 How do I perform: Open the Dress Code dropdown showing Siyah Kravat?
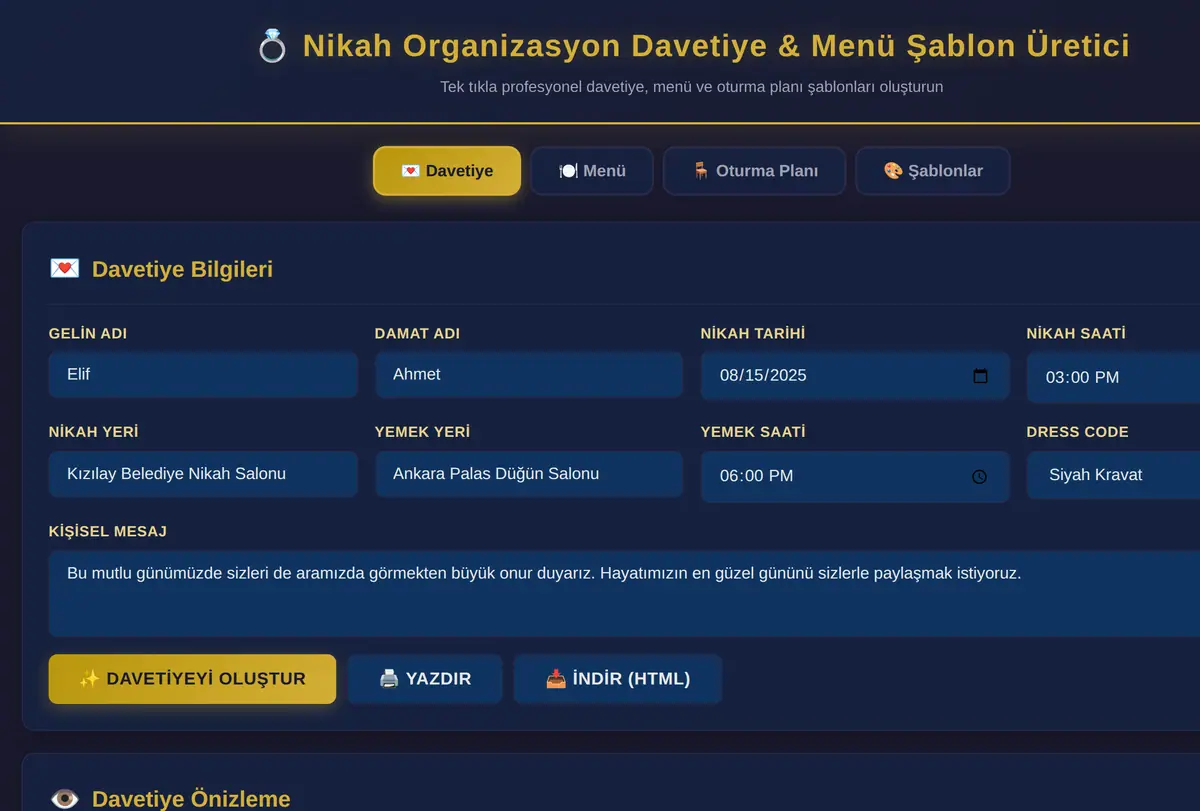tap(1113, 475)
